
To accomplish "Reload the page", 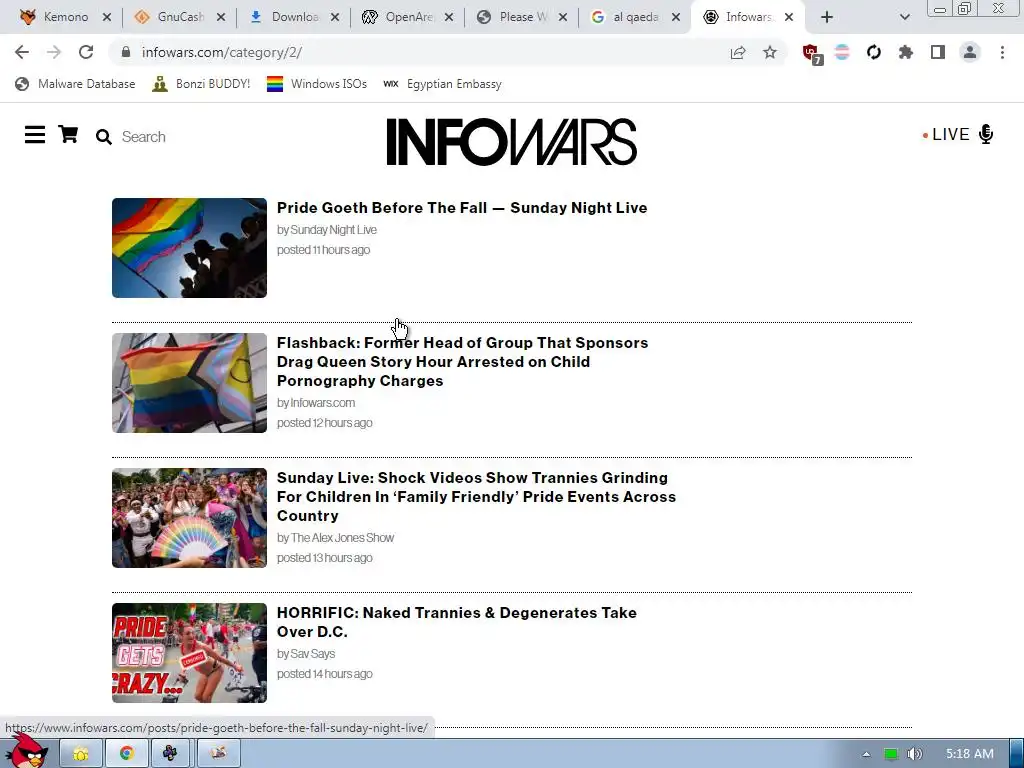I will click(x=86, y=52).
